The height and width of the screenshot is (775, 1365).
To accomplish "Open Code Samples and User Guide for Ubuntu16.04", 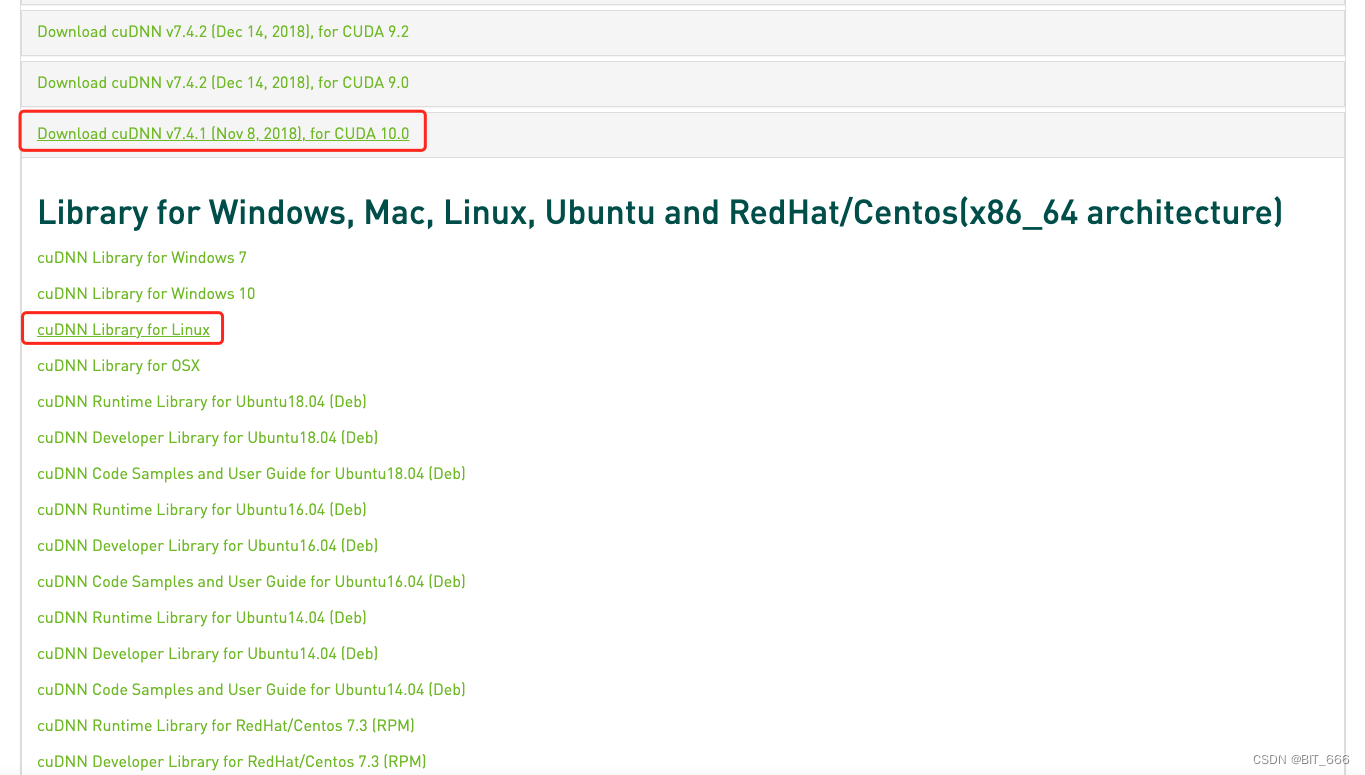I will (251, 582).
